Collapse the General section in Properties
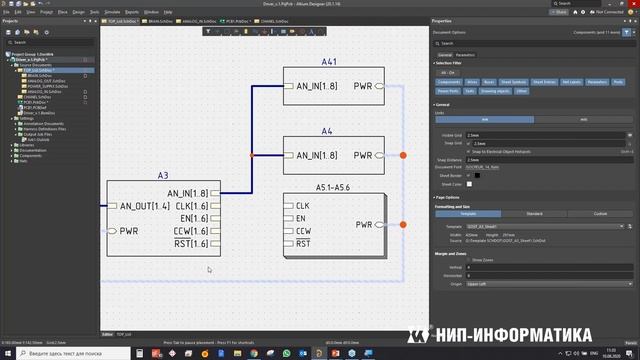 coord(434,105)
